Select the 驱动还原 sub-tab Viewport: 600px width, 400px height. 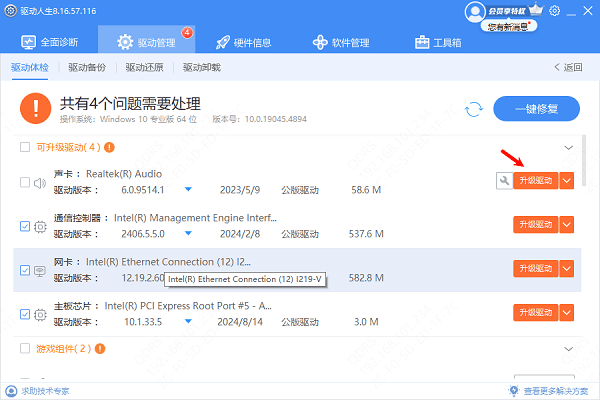coord(145,67)
